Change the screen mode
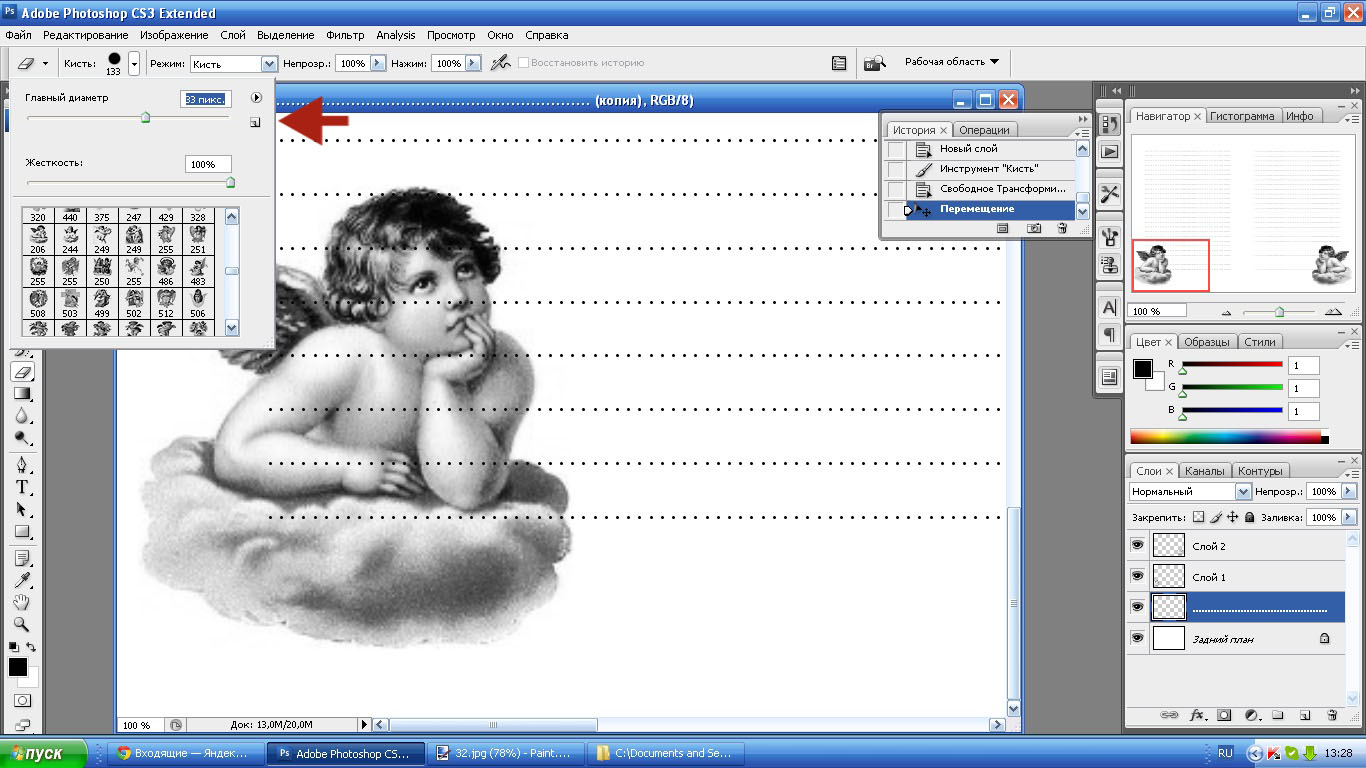The height and width of the screenshot is (768, 1366). [21, 725]
